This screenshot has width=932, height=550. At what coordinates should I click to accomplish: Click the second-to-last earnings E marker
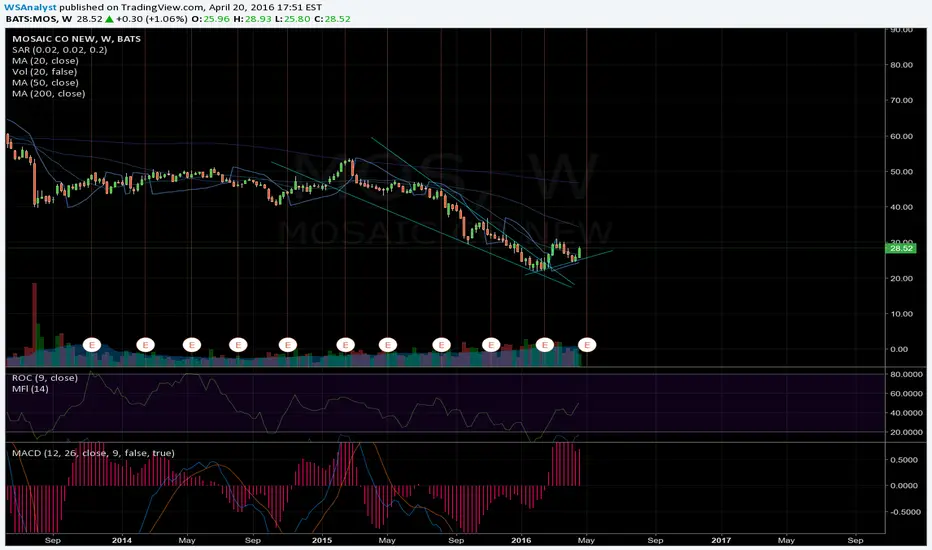click(544, 345)
